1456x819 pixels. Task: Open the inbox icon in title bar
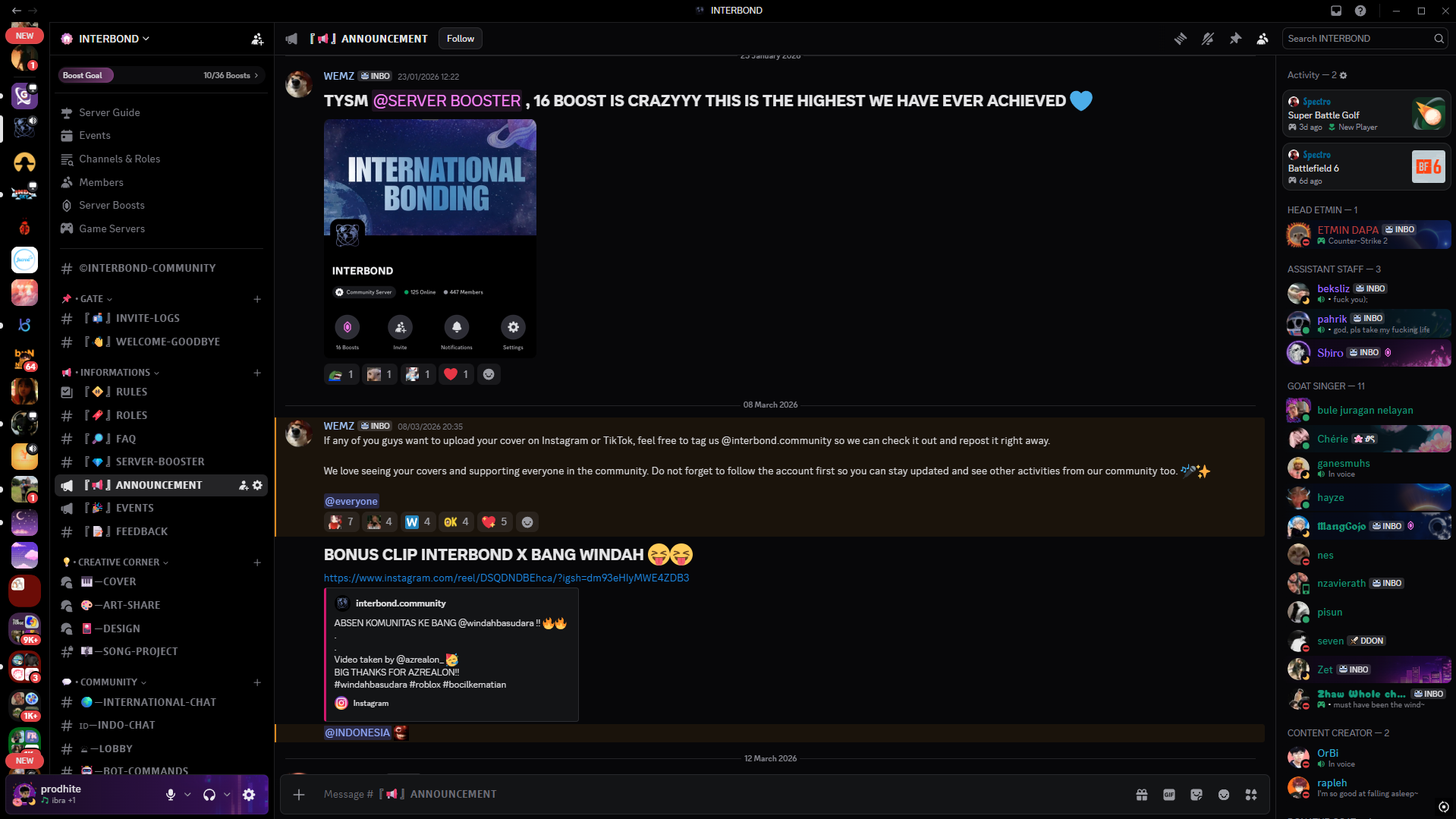click(1336, 11)
